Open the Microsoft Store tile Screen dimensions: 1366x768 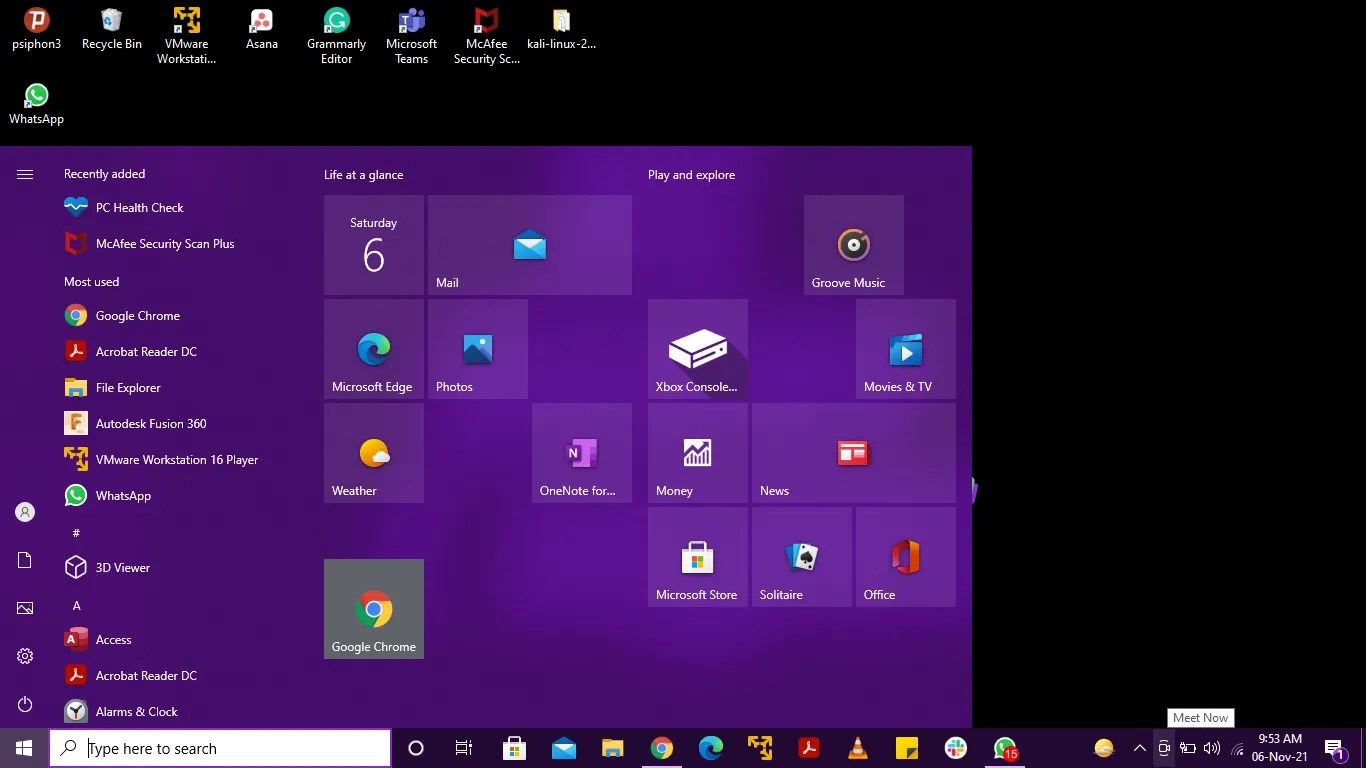698,557
